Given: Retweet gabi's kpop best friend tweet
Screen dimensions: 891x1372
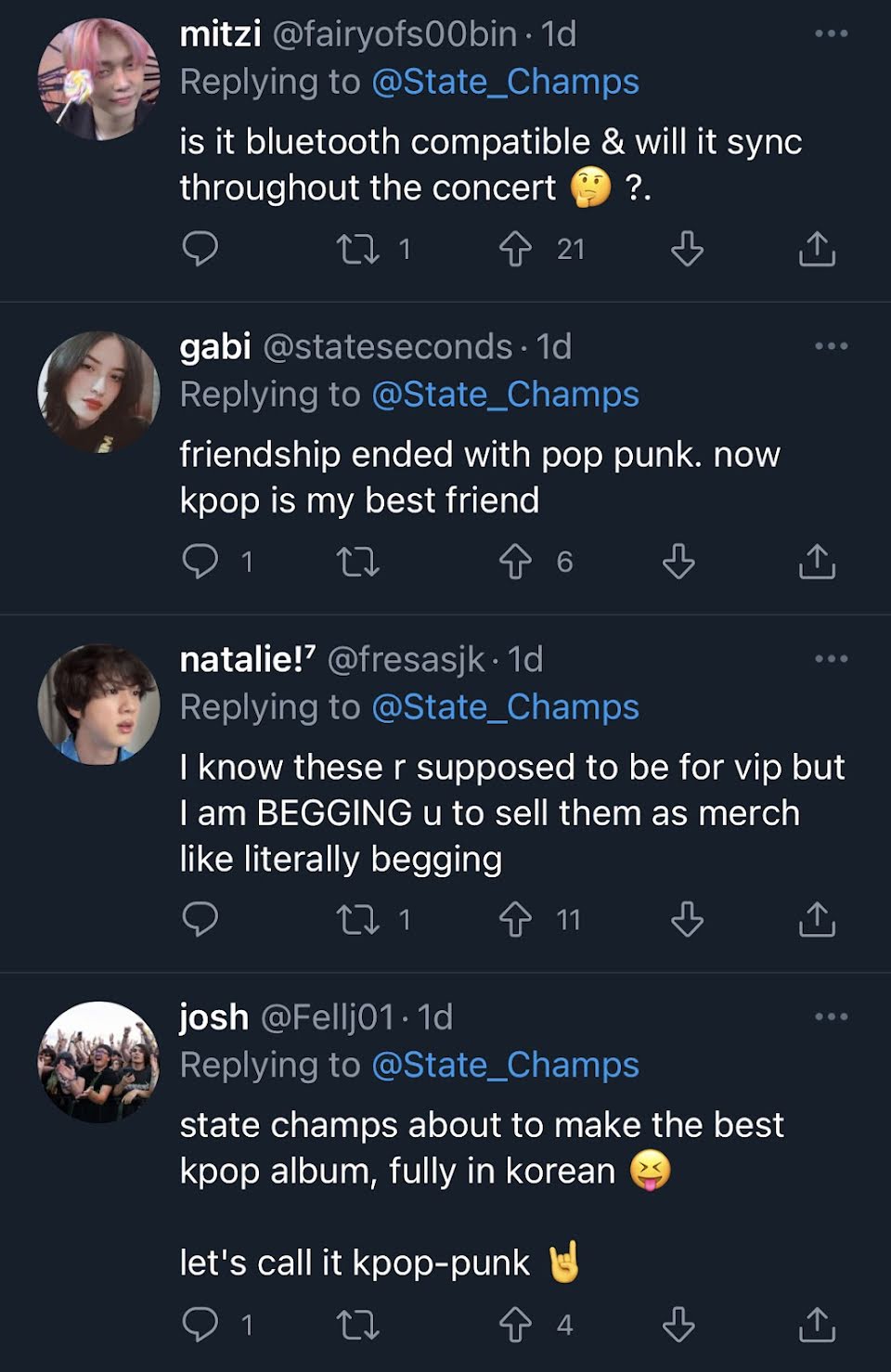Looking at the screenshot, I should pos(357,562).
